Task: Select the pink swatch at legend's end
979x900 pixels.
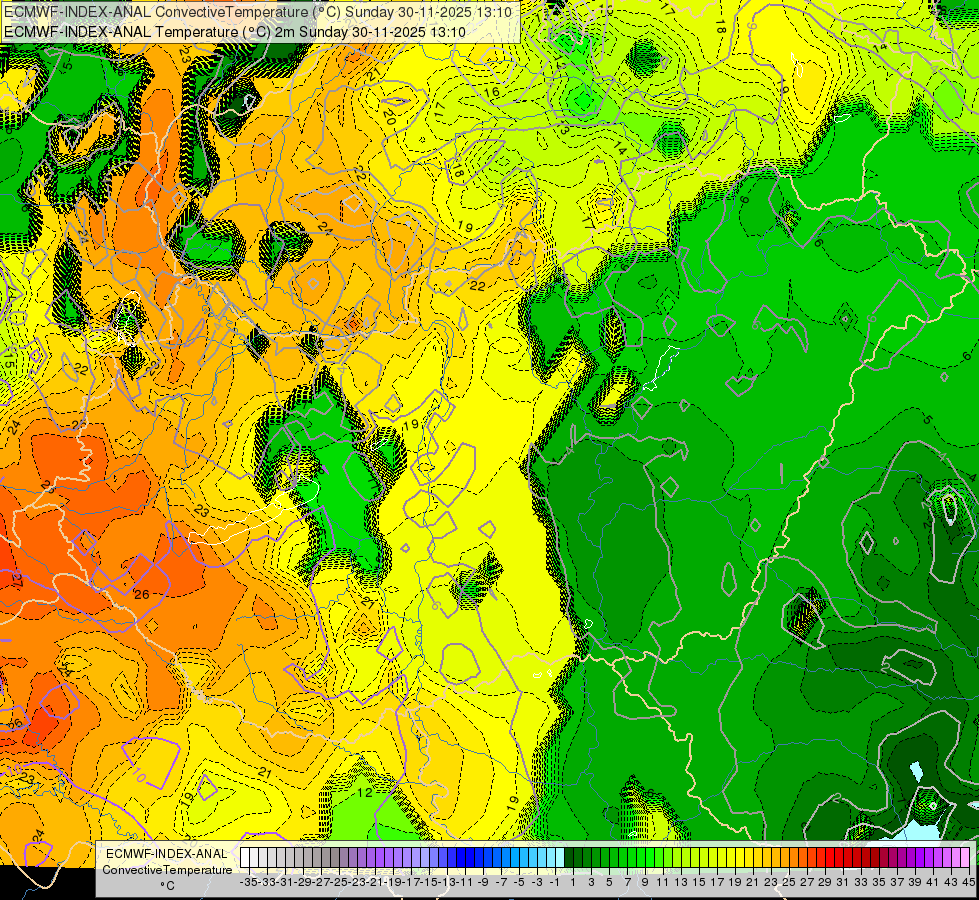Action: 964,858
